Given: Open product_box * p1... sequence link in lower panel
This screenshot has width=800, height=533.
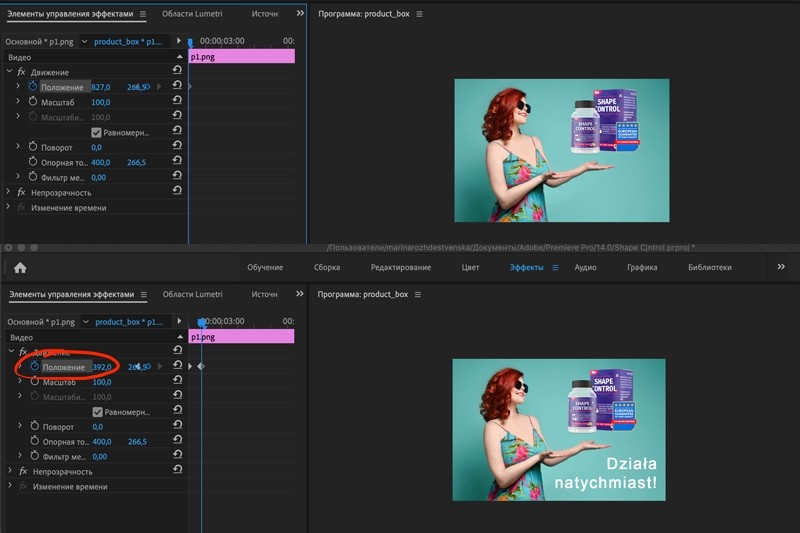Looking at the screenshot, I should click(129, 322).
